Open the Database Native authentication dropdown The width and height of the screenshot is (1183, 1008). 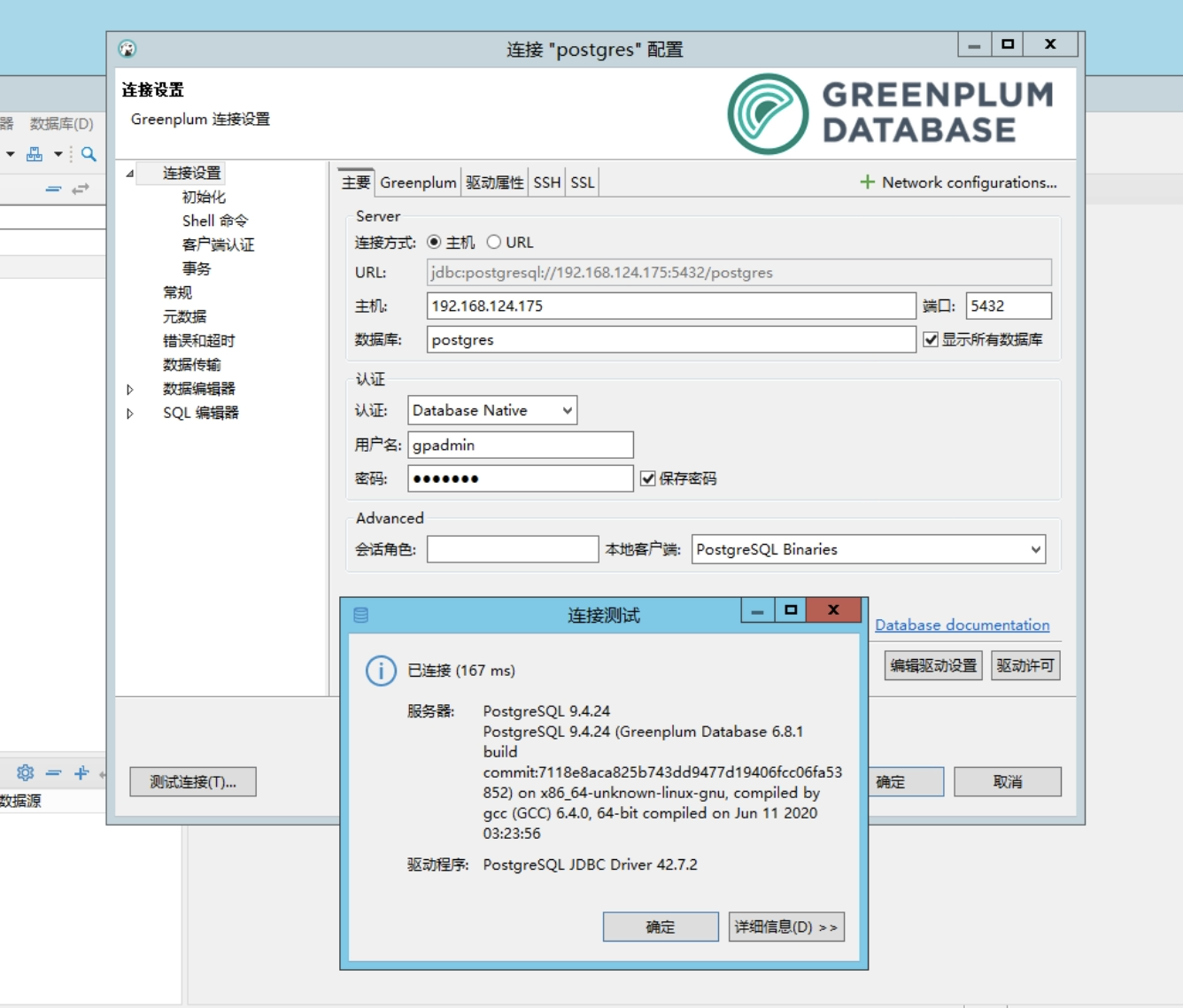click(492, 411)
